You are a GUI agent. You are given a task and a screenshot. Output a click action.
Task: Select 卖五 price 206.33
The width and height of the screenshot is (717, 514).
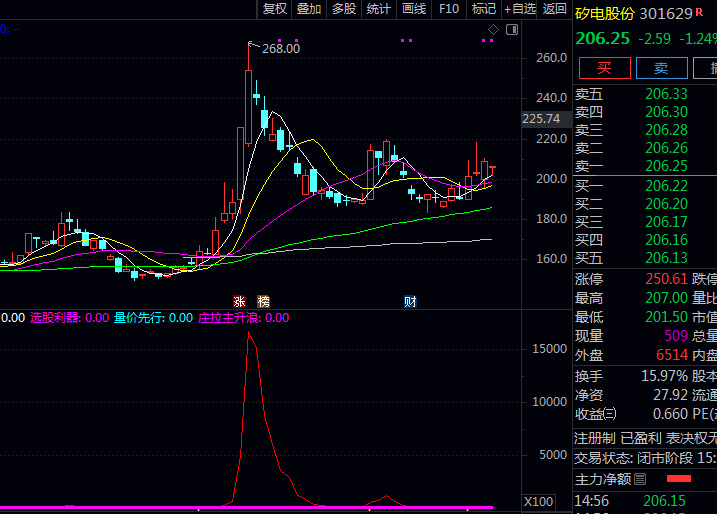click(x=666, y=94)
